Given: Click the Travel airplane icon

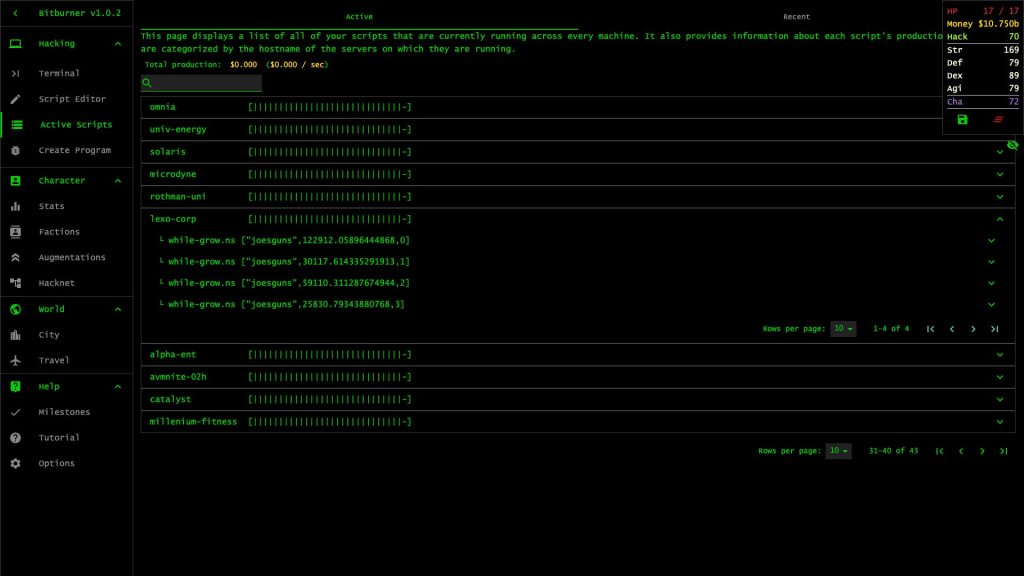Looking at the screenshot, I should (15, 360).
